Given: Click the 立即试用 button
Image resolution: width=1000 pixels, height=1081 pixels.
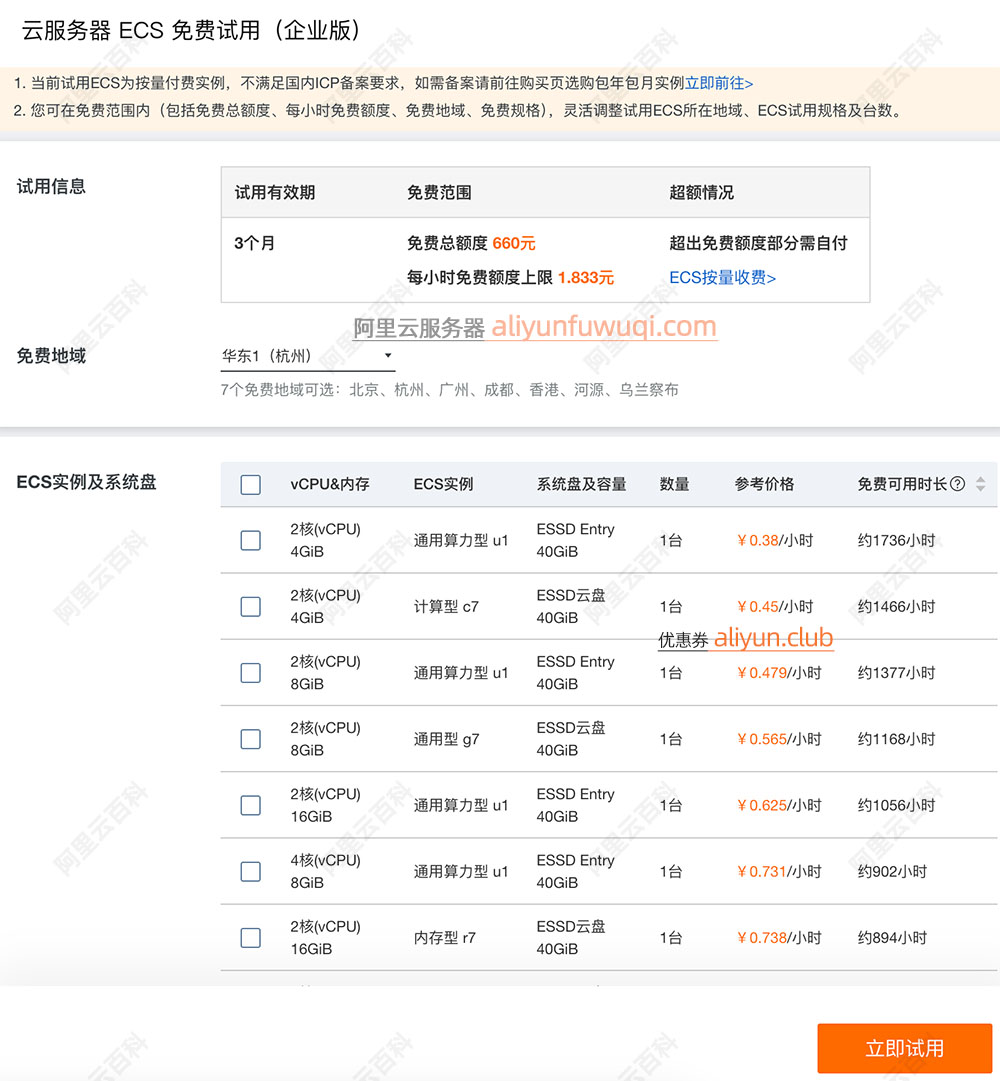Looking at the screenshot, I should tap(904, 1048).
